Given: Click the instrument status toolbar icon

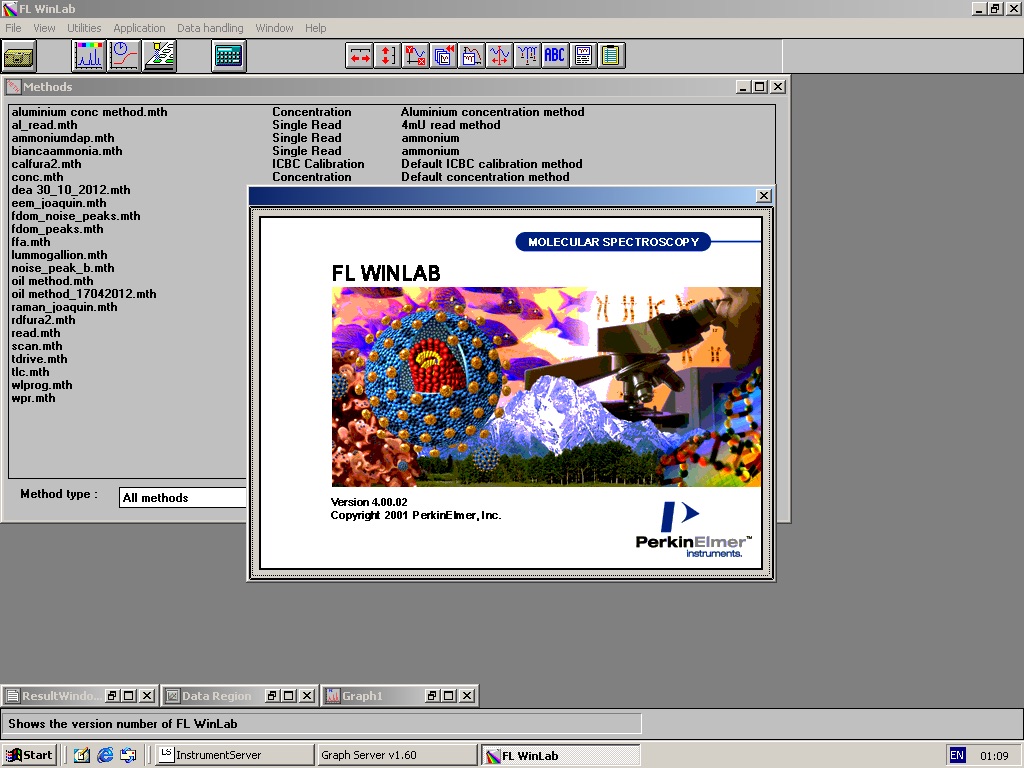Looking at the screenshot, I should 19,56.
